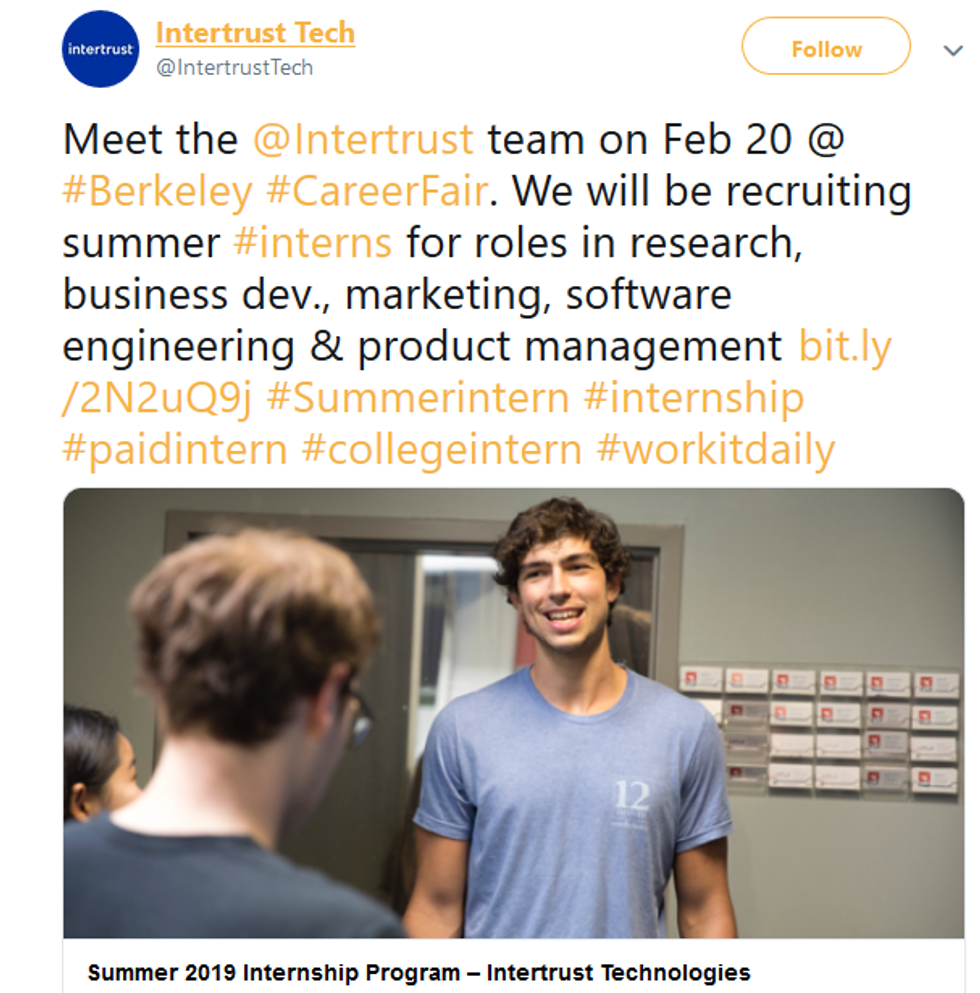
Task: Open the #collegeintern hashtag
Action: 442,450
